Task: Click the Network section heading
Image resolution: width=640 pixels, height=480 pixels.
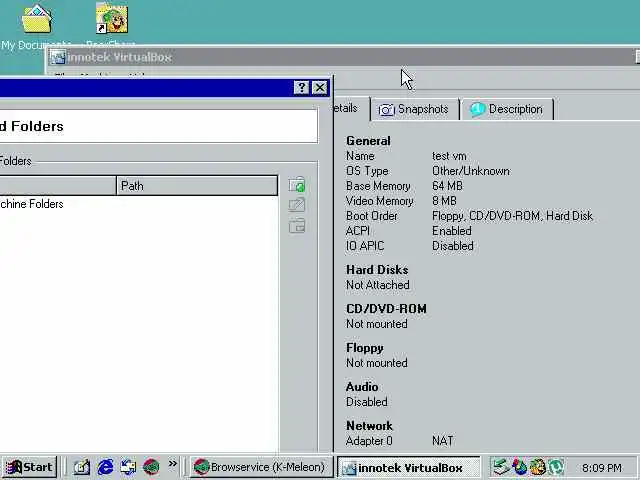Action: 369,426
